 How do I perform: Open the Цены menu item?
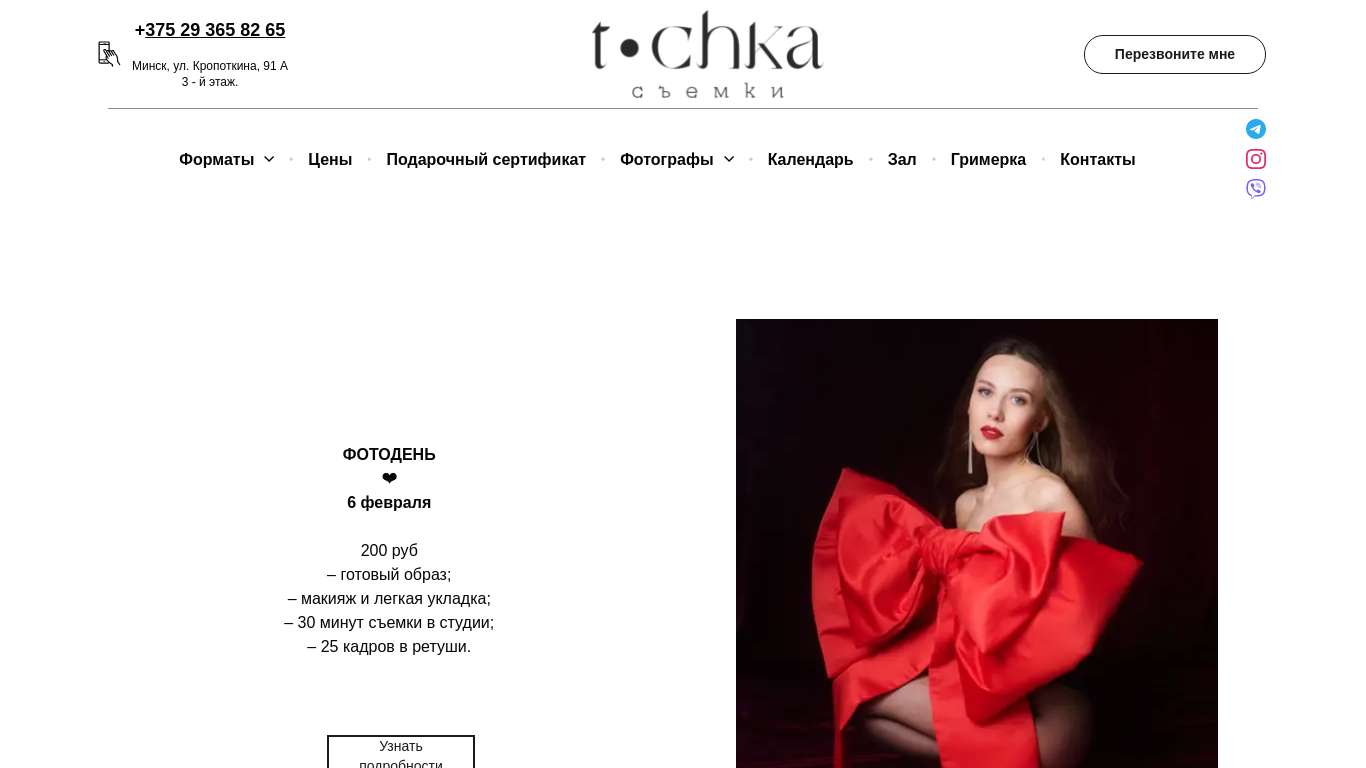tap(330, 160)
